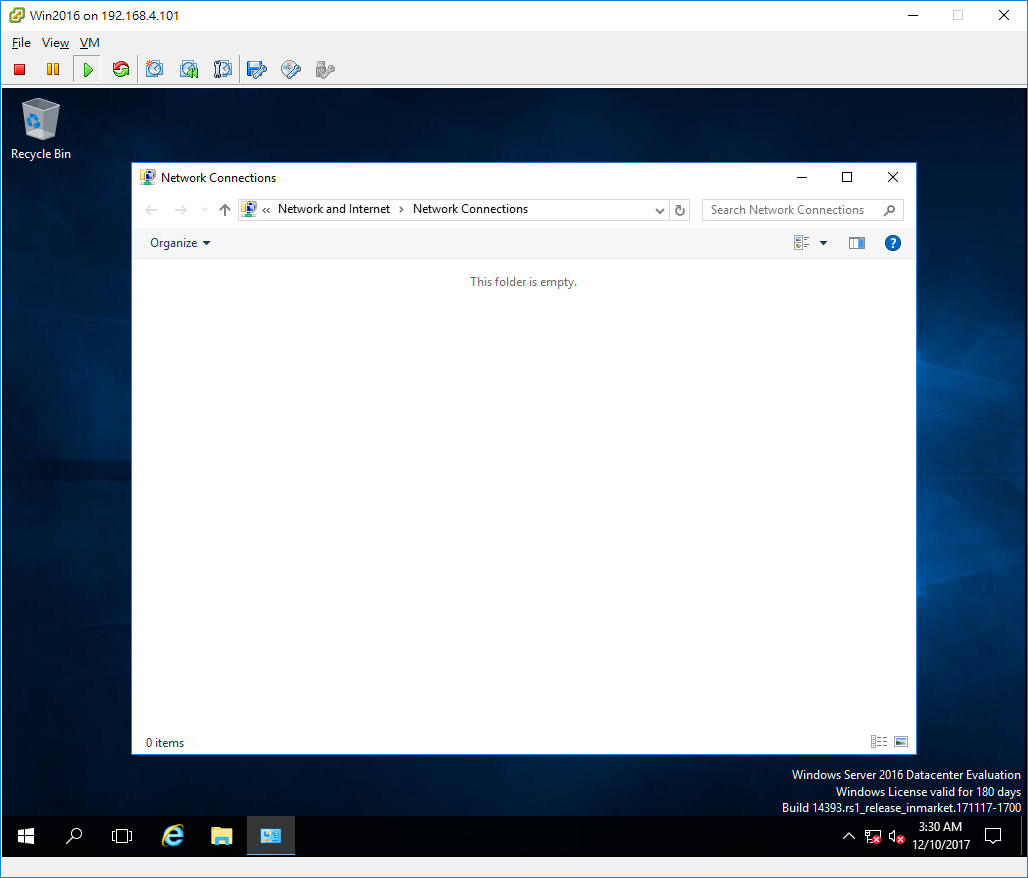The width and height of the screenshot is (1028, 878).
Task: Connect floppy device toolbar icon
Action: (x=256, y=69)
